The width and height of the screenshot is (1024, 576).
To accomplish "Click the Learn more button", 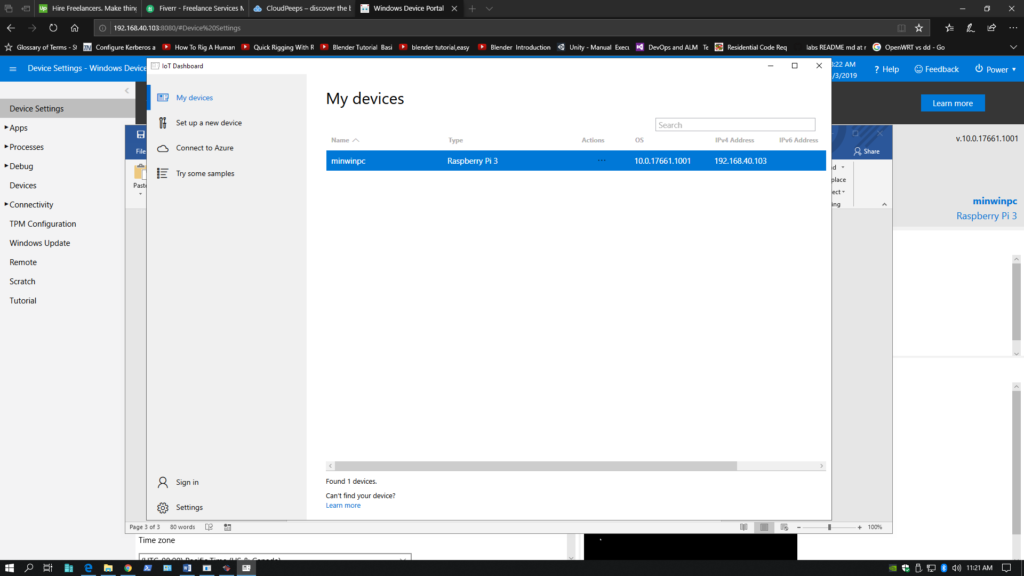I will point(952,103).
